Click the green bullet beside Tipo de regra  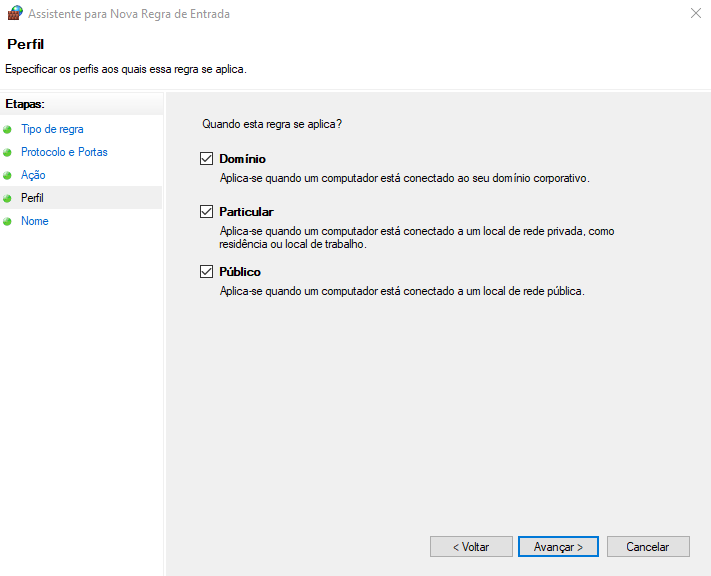pos(8,130)
